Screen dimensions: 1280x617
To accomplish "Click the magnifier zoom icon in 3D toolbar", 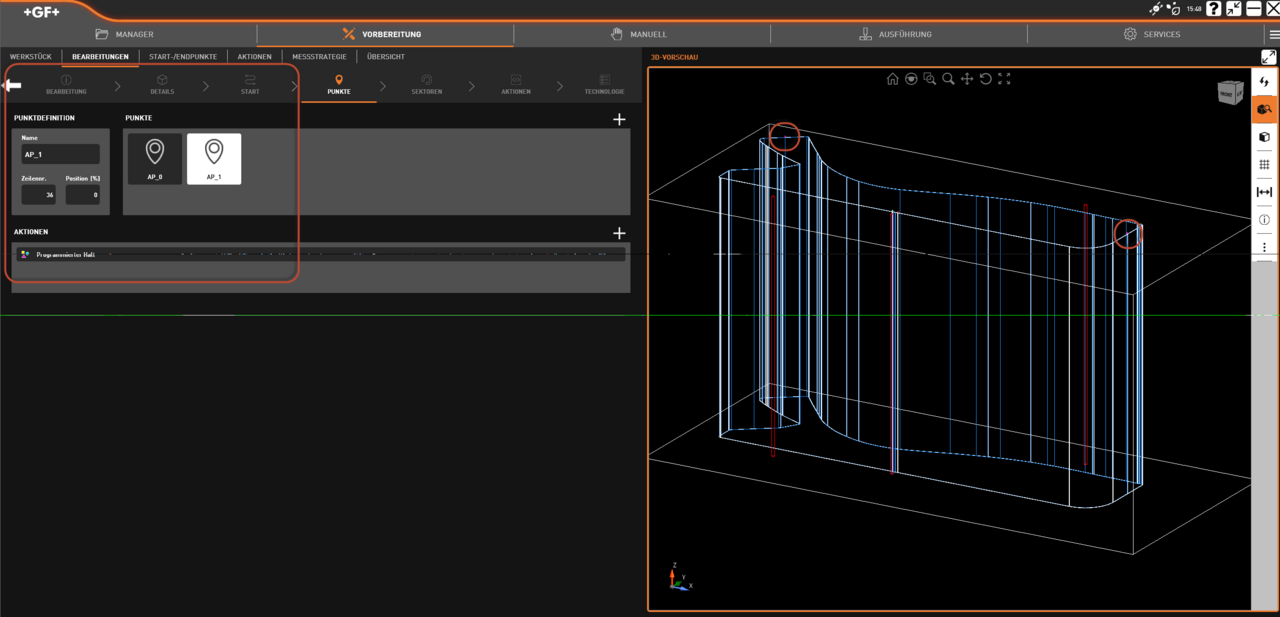I will tap(948, 79).
